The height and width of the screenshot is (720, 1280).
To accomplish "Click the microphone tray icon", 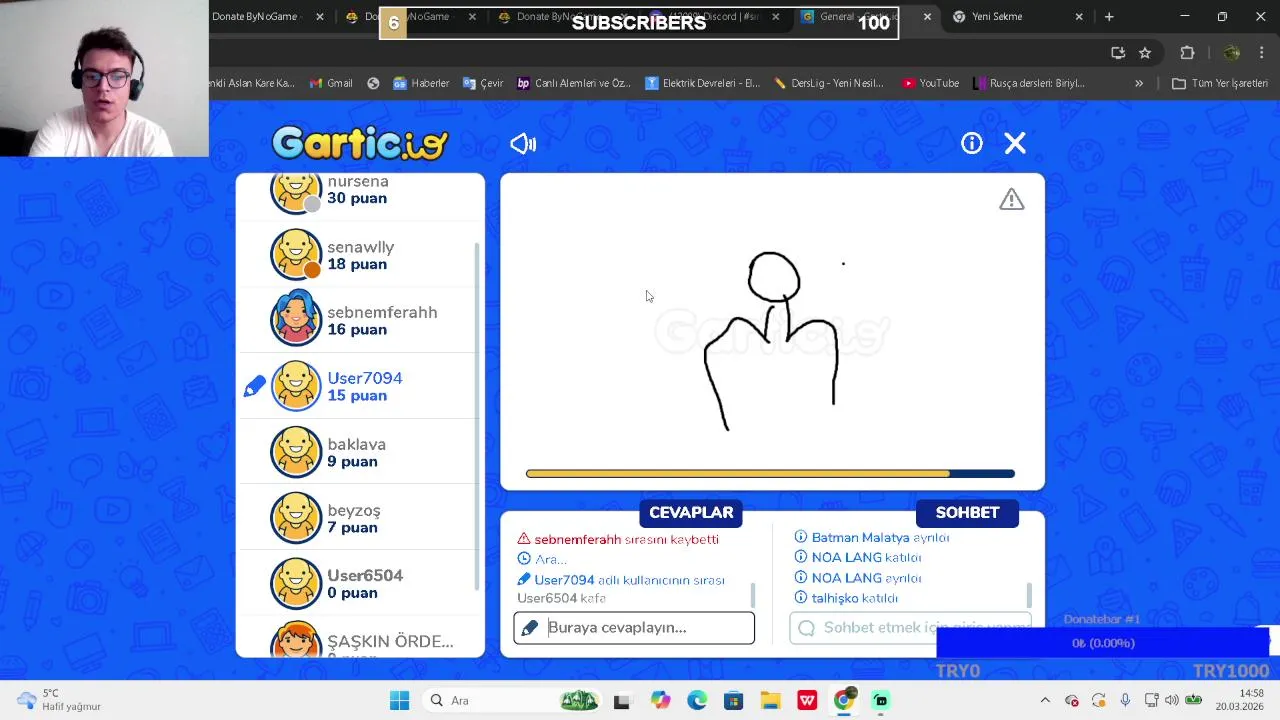I will pos(1125,700).
